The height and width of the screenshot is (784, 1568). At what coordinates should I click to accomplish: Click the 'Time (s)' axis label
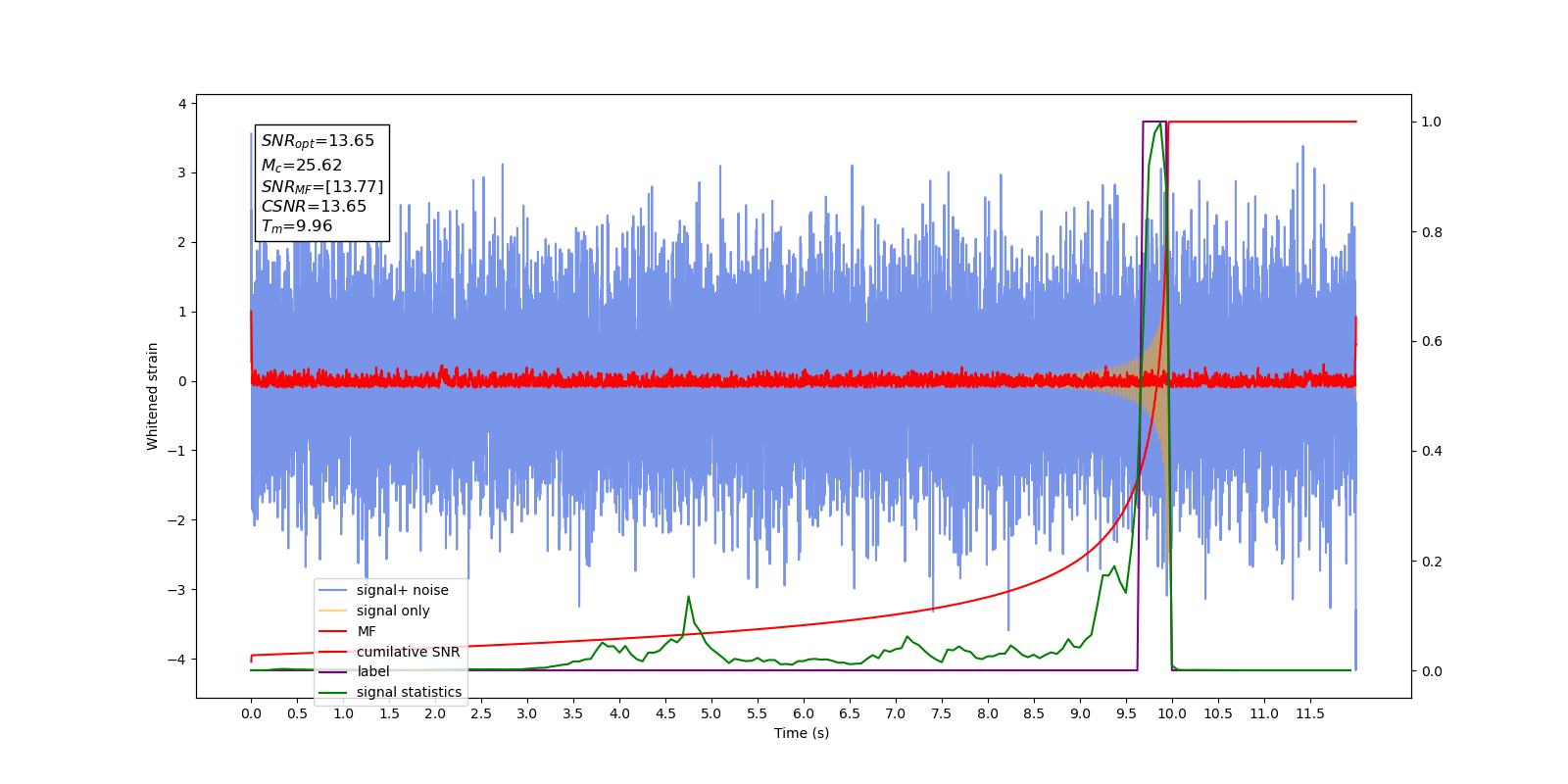(802, 733)
